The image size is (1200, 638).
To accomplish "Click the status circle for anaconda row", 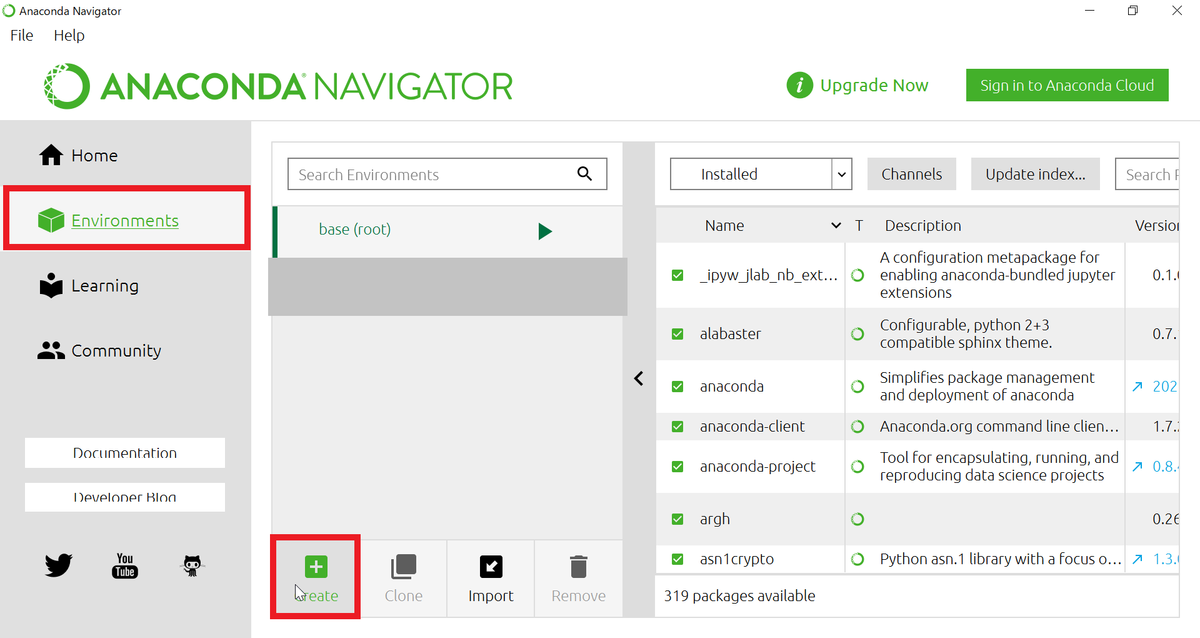I will tap(857, 386).
